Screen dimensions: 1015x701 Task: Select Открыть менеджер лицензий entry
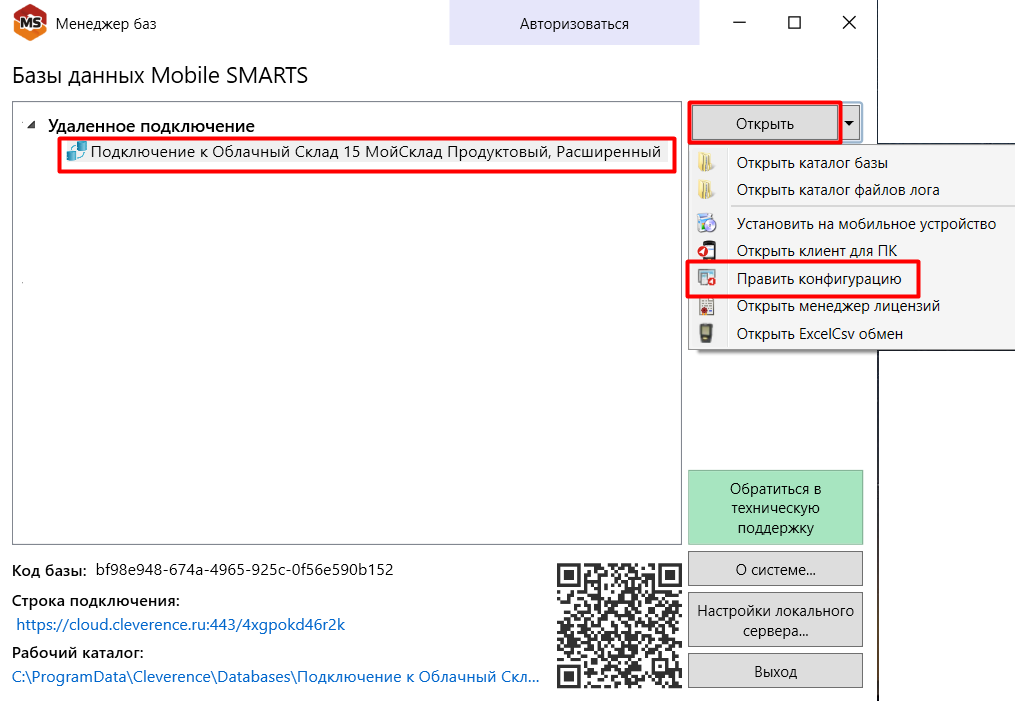point(838,306)
